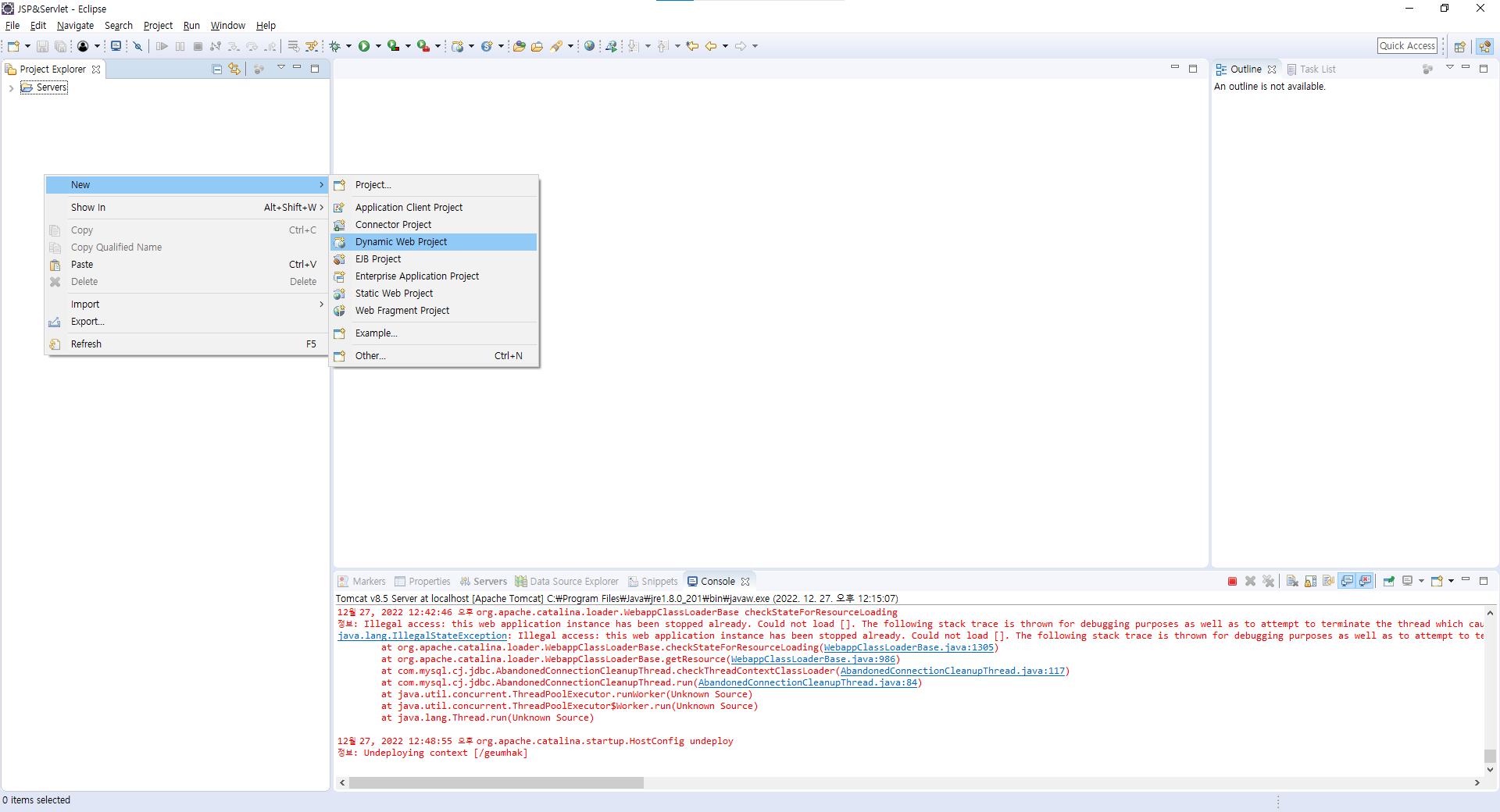Screen dimensions: 1500x812
Task: Close the Console tab with its X
Action: point(745,582)
